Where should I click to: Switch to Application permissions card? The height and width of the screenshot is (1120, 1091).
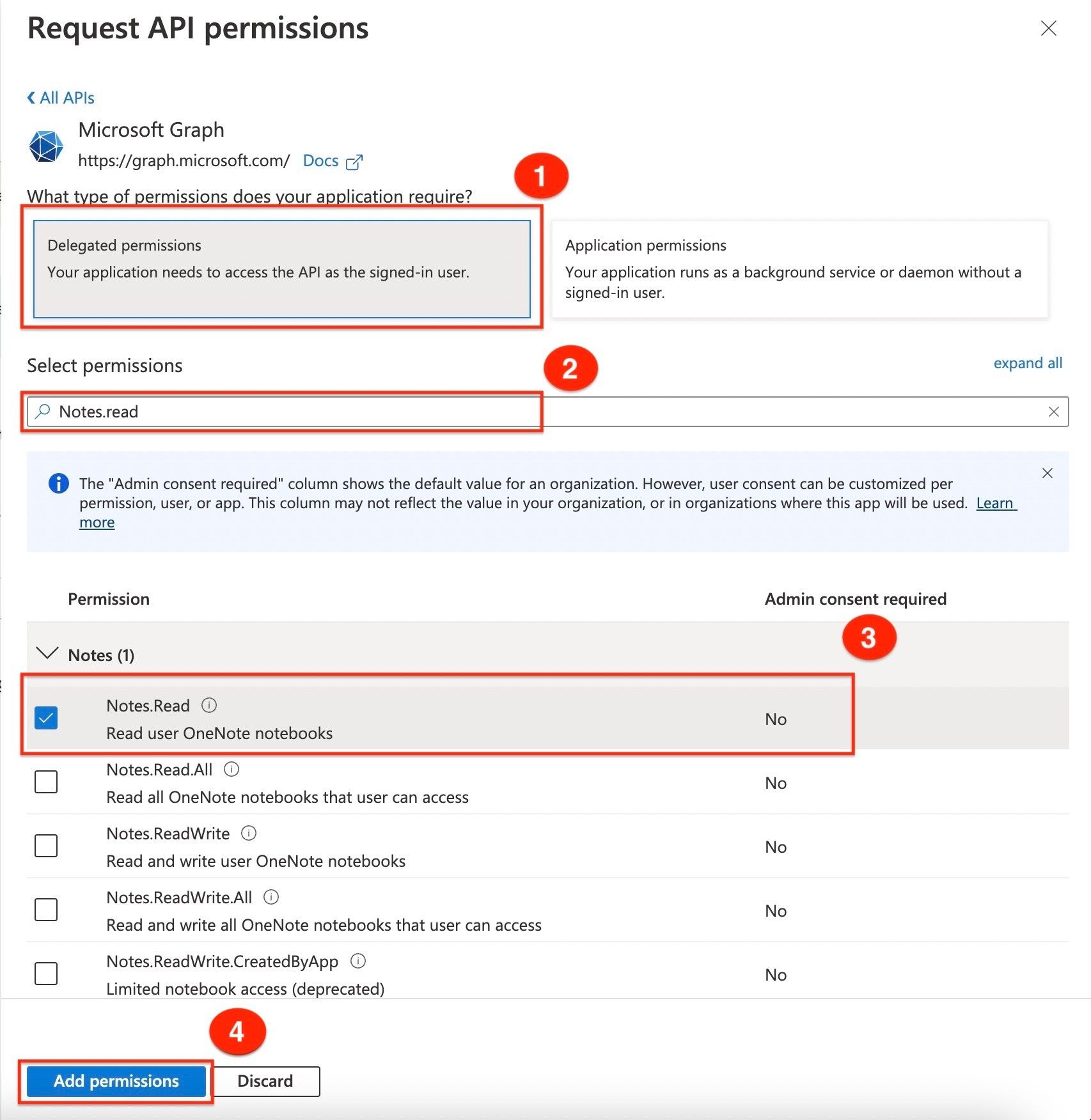[x=799, y=268]
